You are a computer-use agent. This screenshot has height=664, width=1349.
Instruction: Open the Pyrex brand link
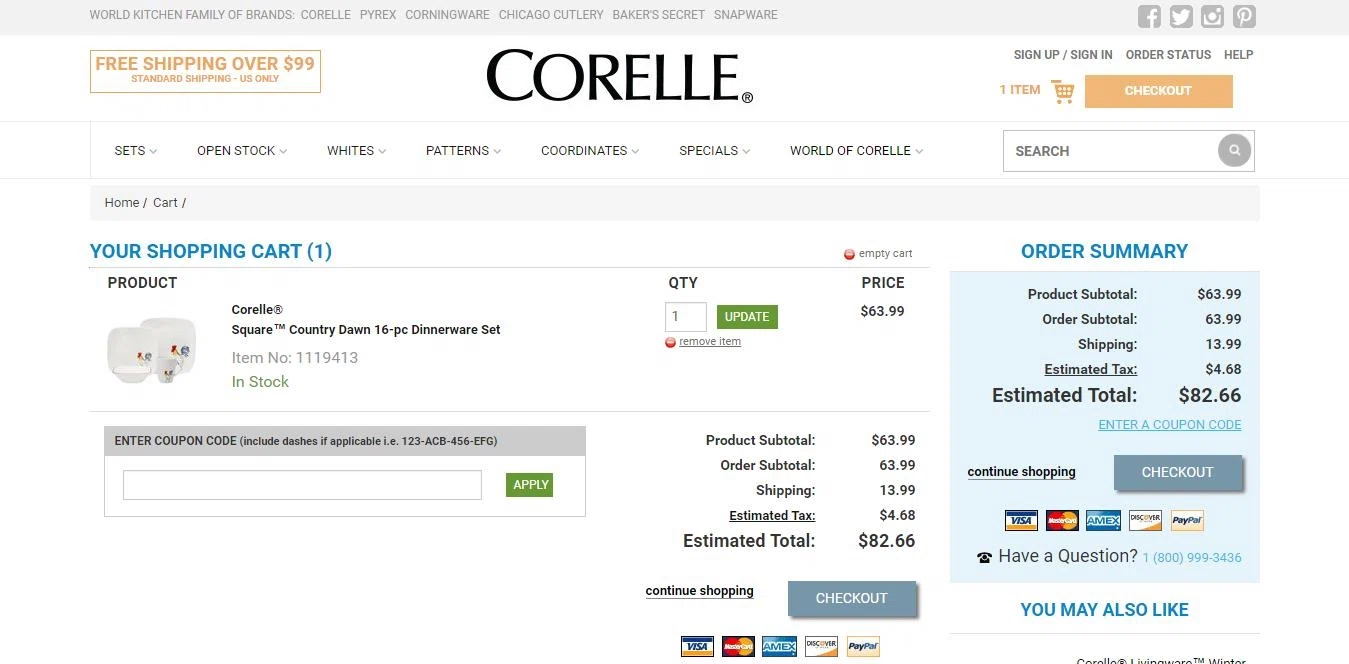[378, 15]
